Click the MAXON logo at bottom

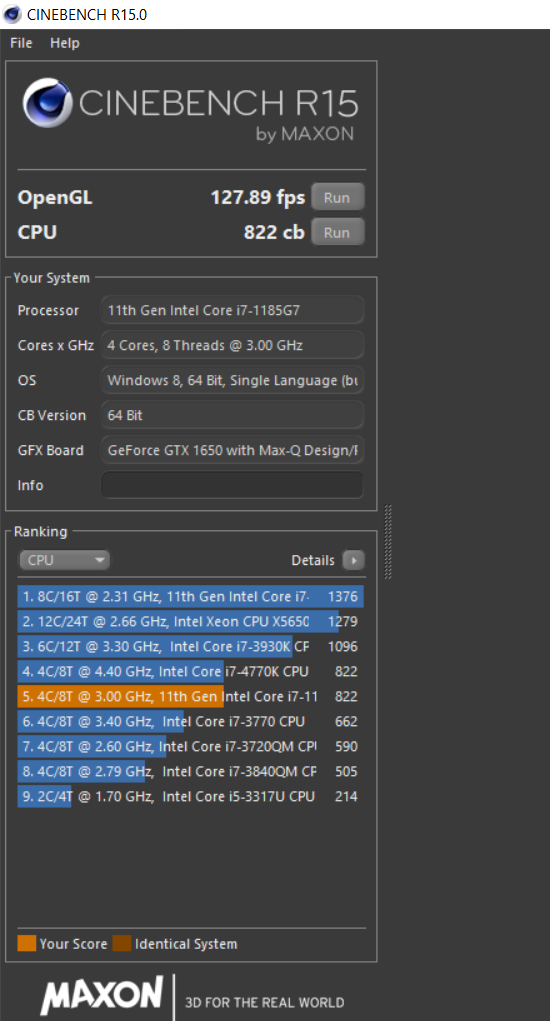(x=102, y=995)
